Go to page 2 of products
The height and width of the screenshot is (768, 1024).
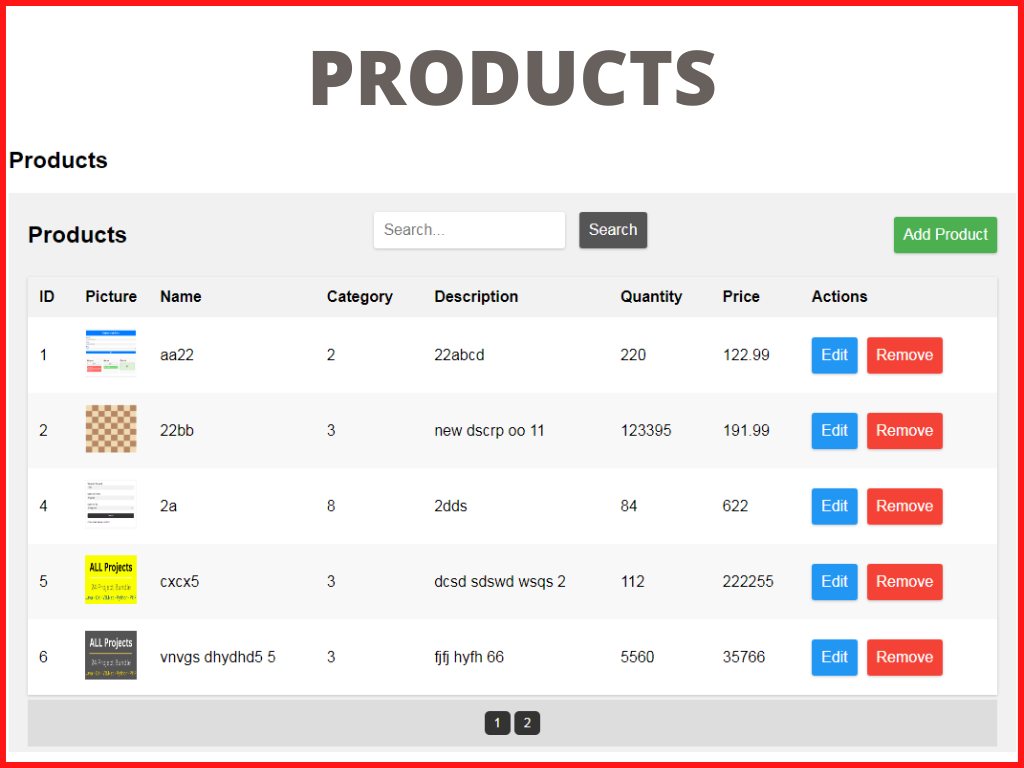pos(527,722)
